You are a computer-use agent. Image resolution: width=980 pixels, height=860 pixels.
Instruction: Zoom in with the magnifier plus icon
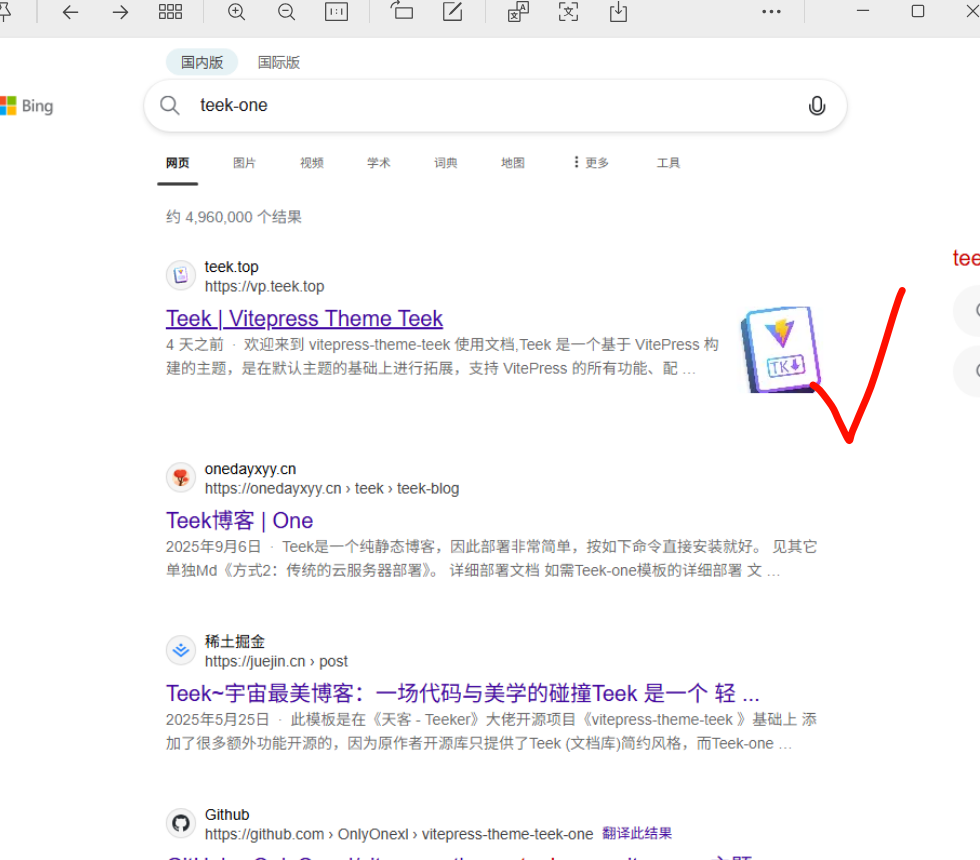click(236, 12)
